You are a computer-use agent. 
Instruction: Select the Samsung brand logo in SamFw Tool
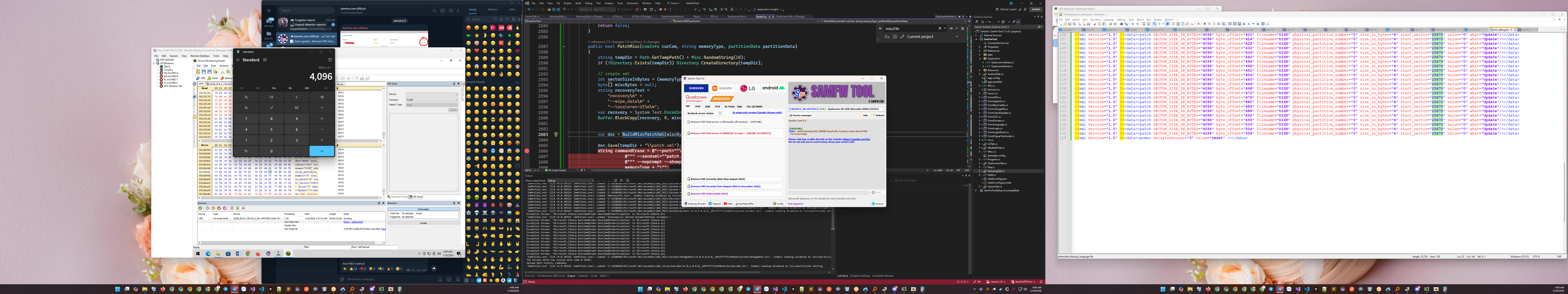point(696,88)
